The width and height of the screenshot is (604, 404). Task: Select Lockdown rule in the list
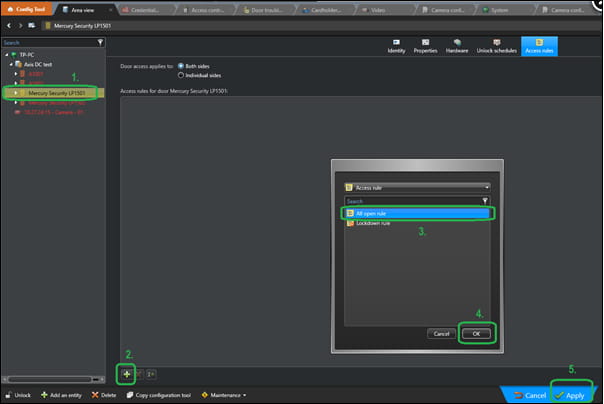pyautogui.click(x=373, y=223)
